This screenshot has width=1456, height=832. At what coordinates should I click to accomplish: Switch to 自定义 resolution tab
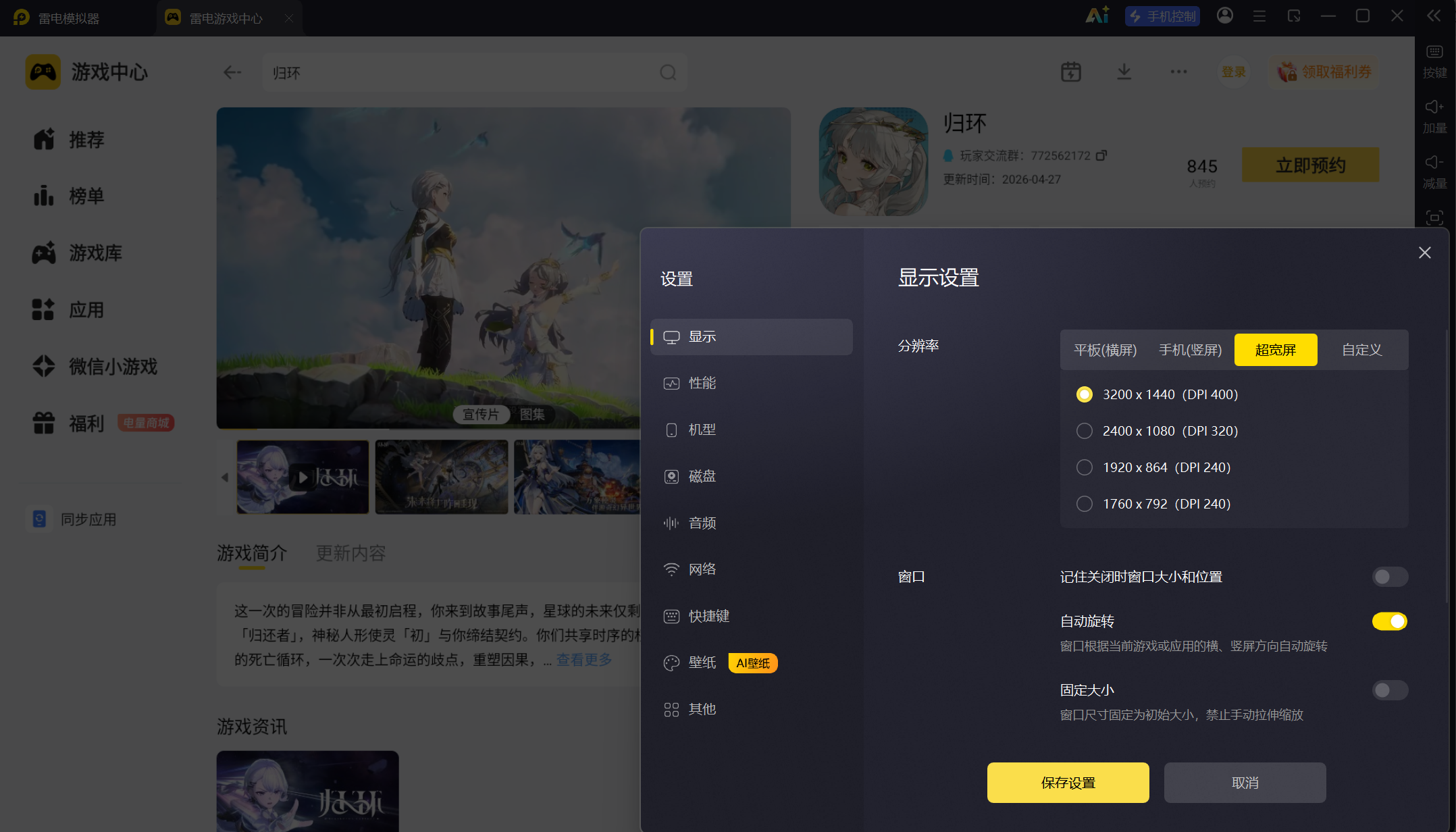(x=1361, y=350)
